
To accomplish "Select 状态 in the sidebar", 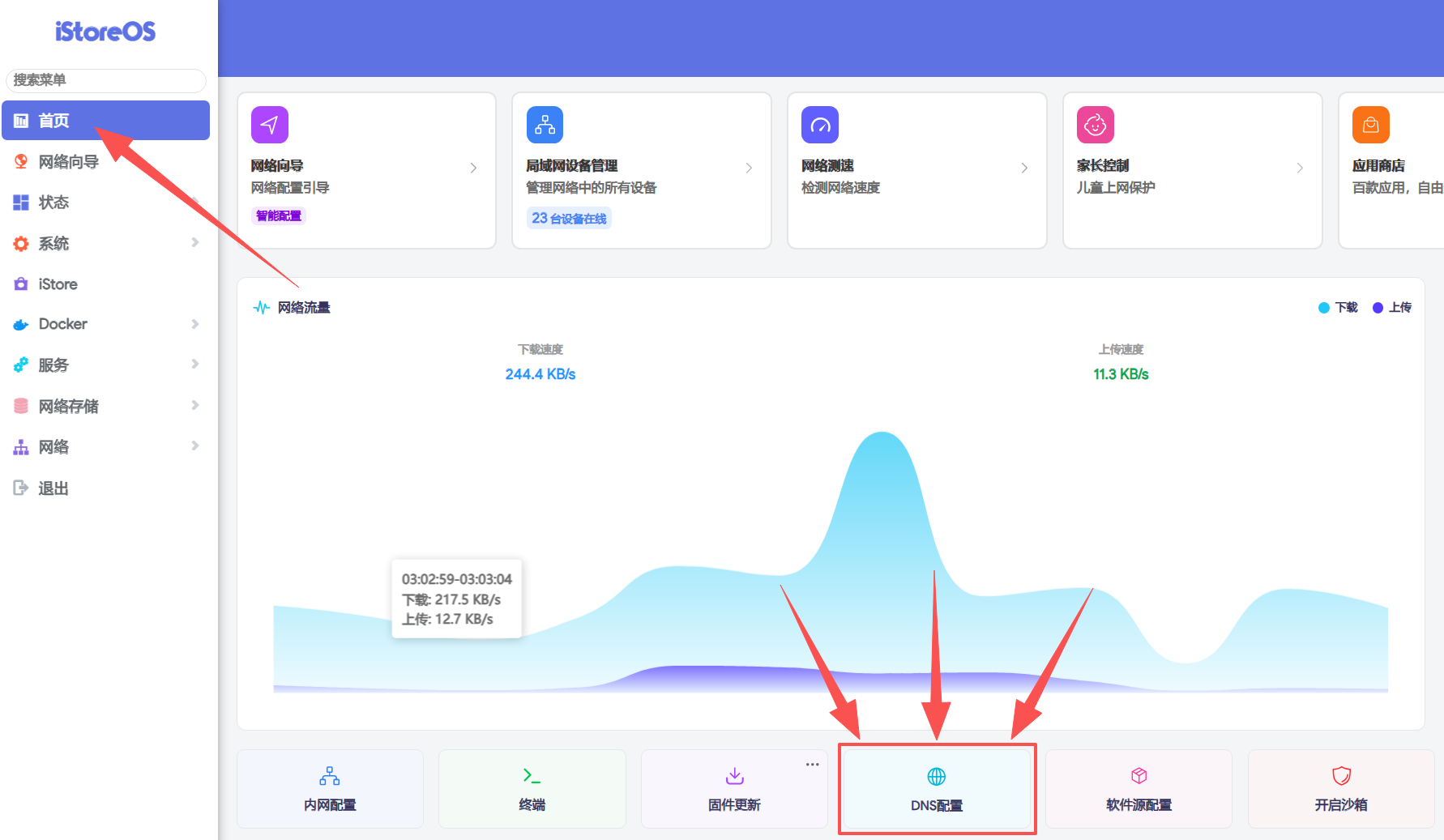I will click(53, 203).
